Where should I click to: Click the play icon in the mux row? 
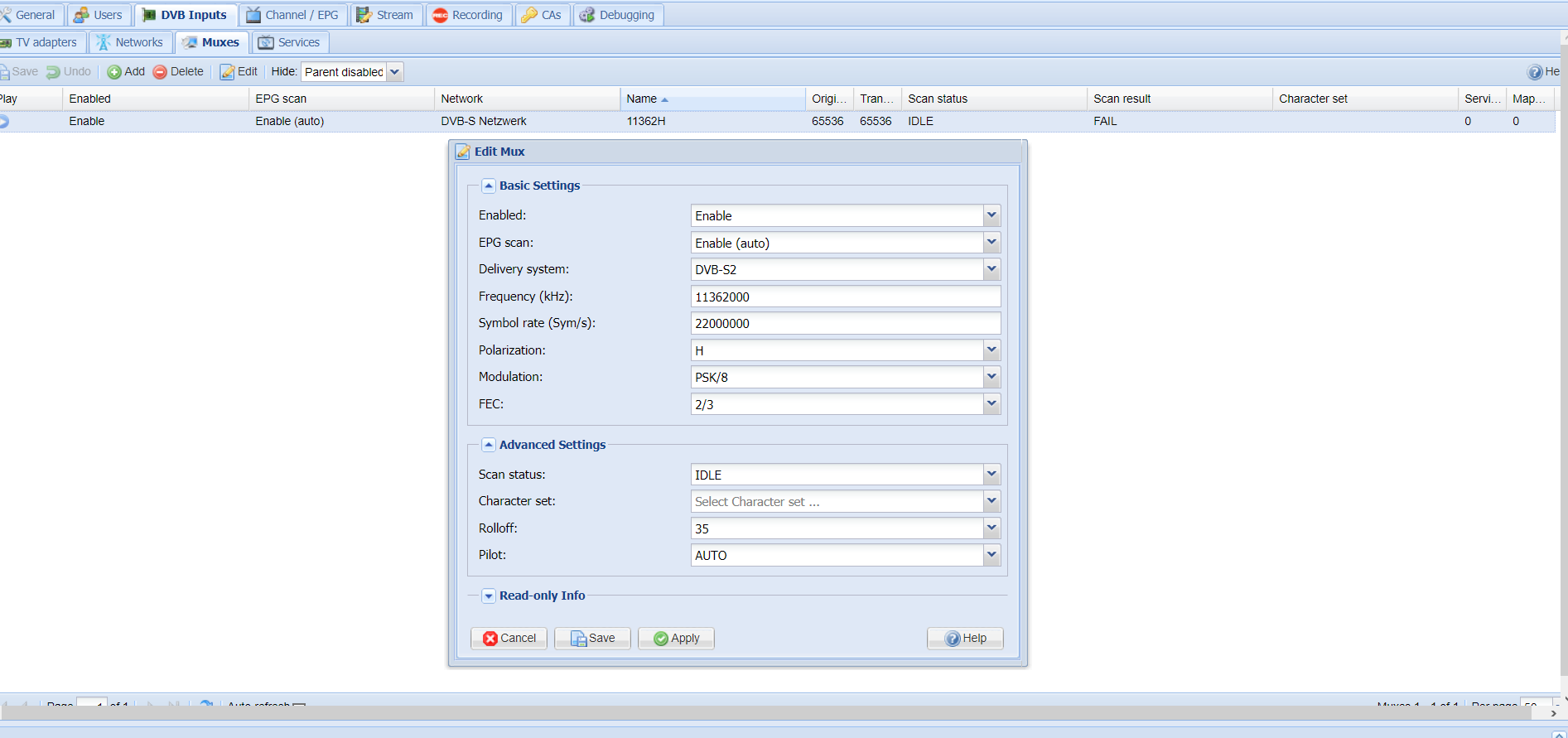coord(4,122)
